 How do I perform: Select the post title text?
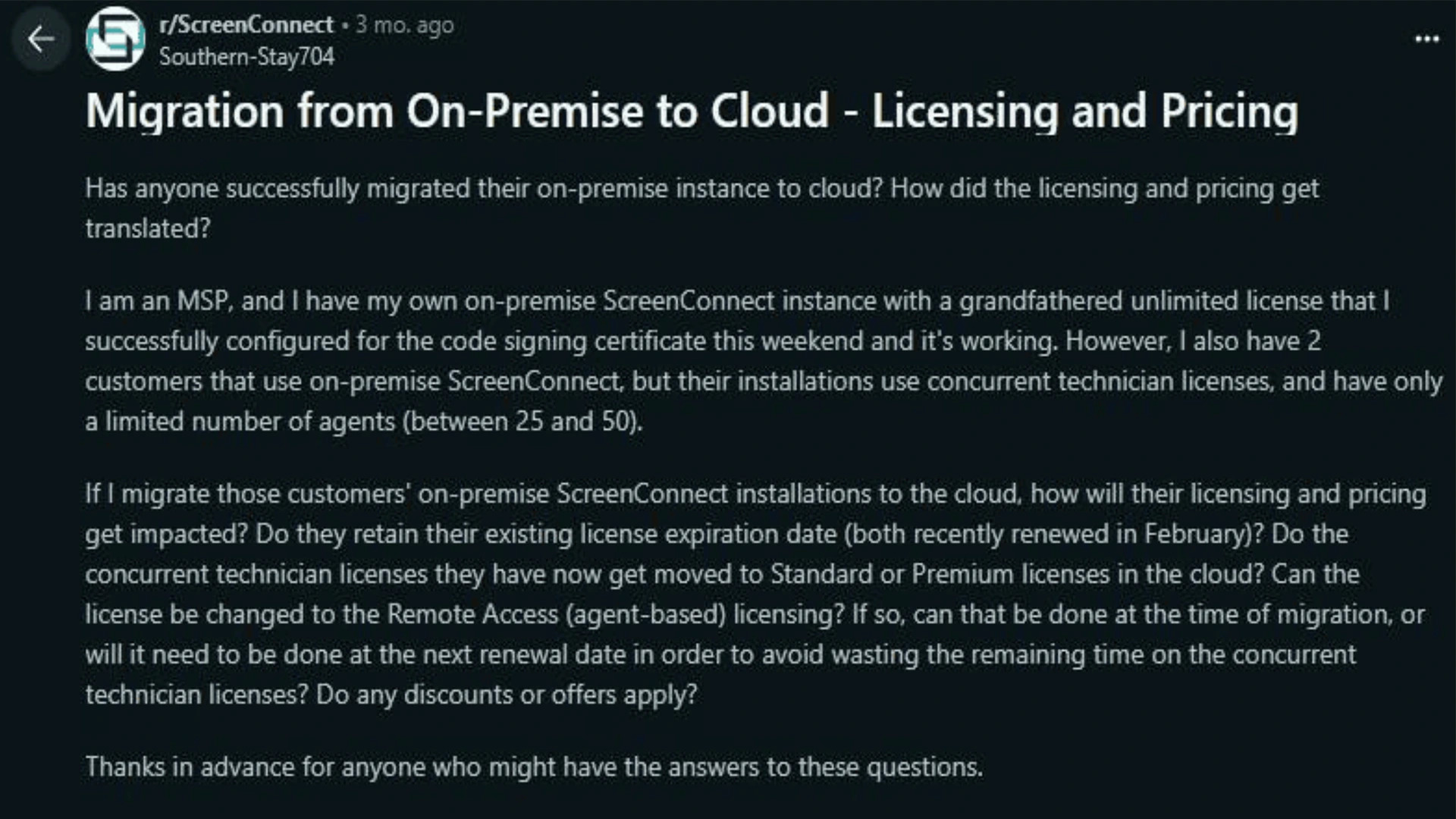(691, 111)
